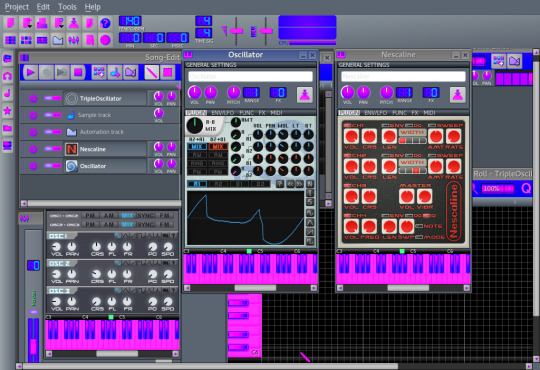Open the What's This help icon
Image resolution: width=540 pixels, height=370 pixels.
coord(105,23)
